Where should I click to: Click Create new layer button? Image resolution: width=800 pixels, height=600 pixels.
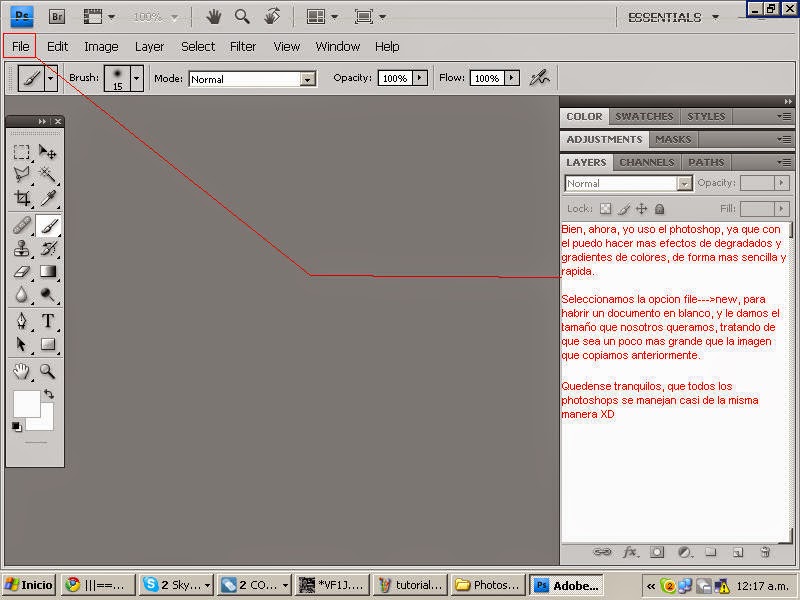(x=737, y=552)
